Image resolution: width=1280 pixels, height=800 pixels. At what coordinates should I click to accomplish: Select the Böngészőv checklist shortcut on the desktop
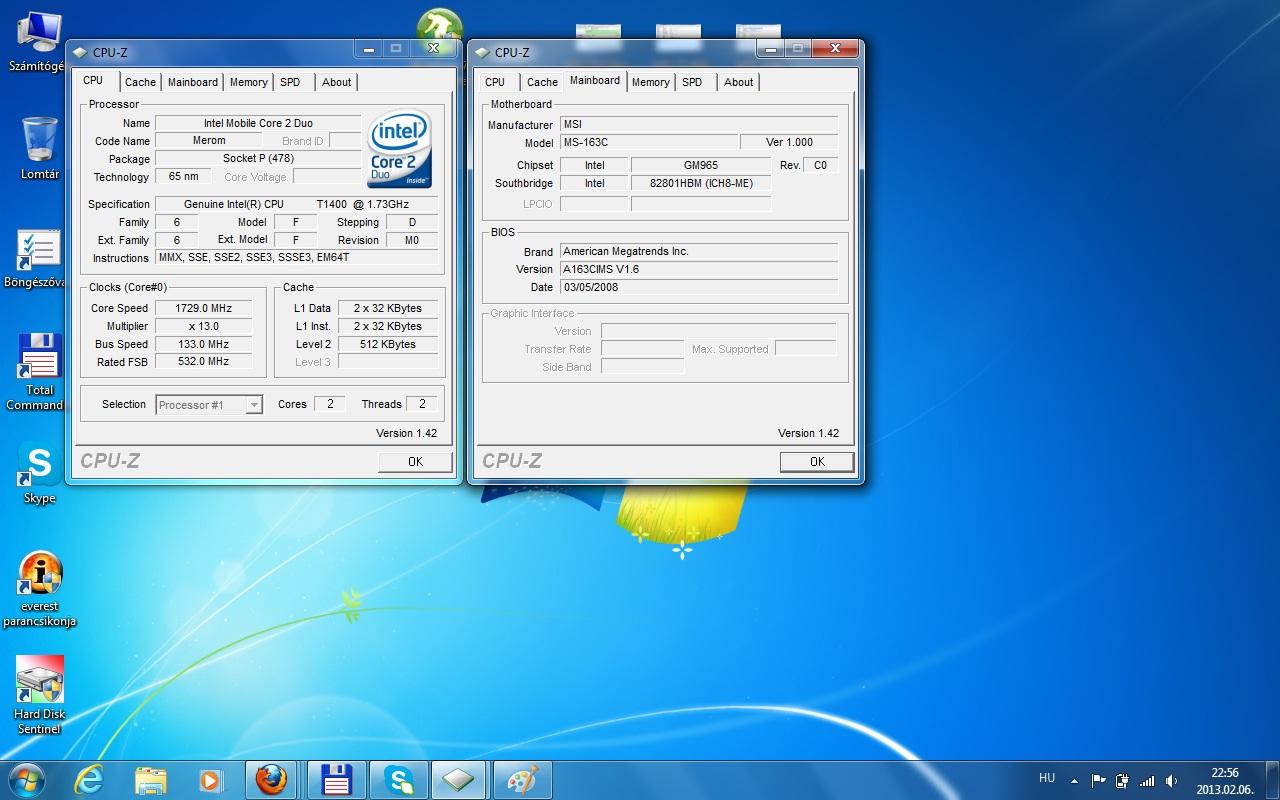click(x=36, y=259)
